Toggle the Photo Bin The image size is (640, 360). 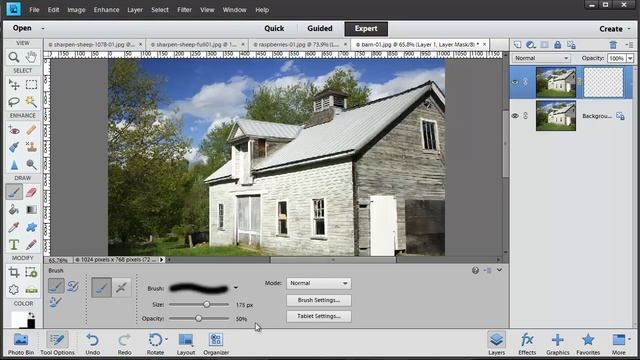coord(21,343)
